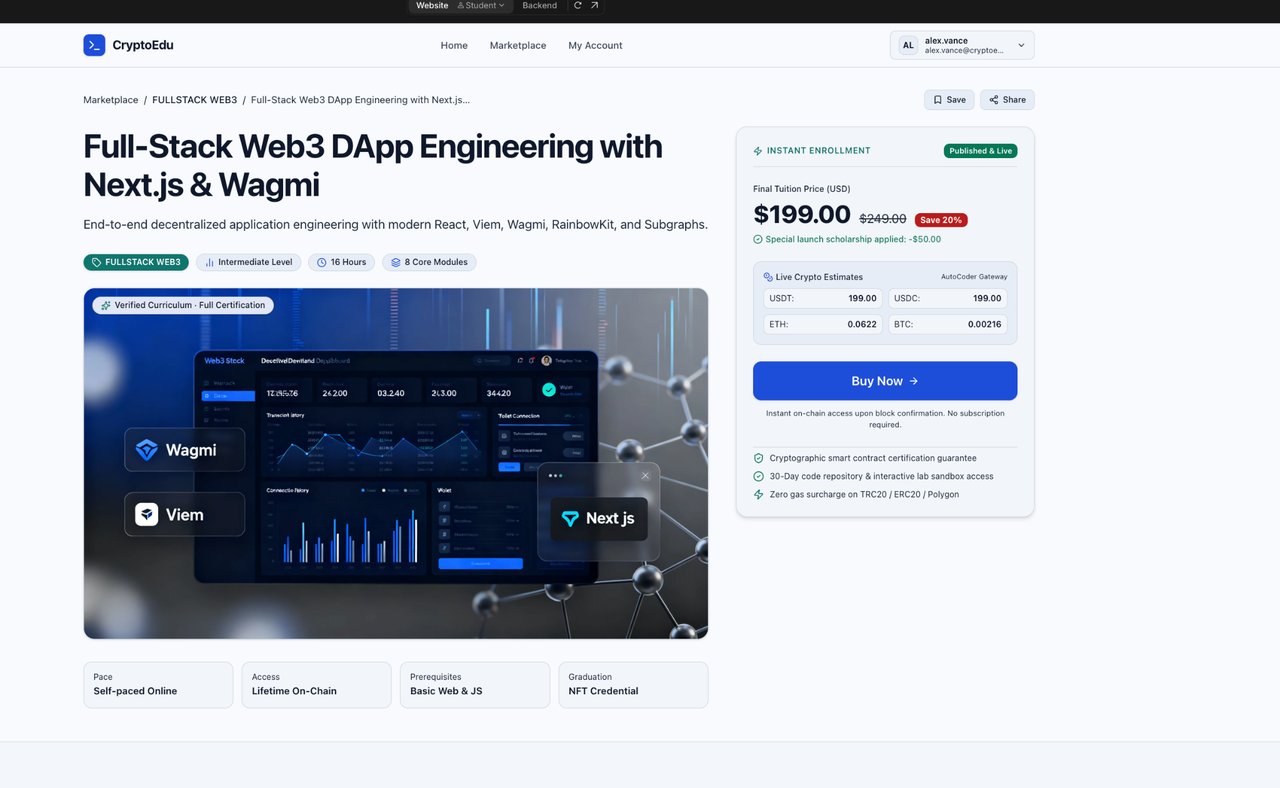
Task: Open the alex.vance account dropdown
Action: (962, 45)
